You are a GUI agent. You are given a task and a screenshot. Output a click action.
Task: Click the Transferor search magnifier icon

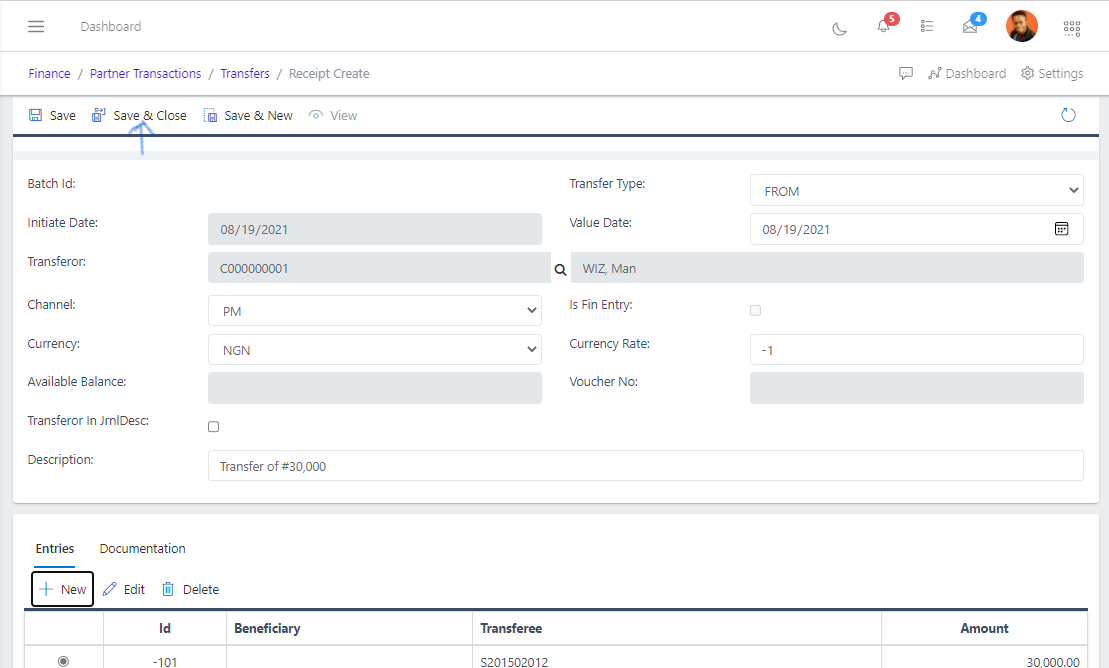tap(560, 270)
